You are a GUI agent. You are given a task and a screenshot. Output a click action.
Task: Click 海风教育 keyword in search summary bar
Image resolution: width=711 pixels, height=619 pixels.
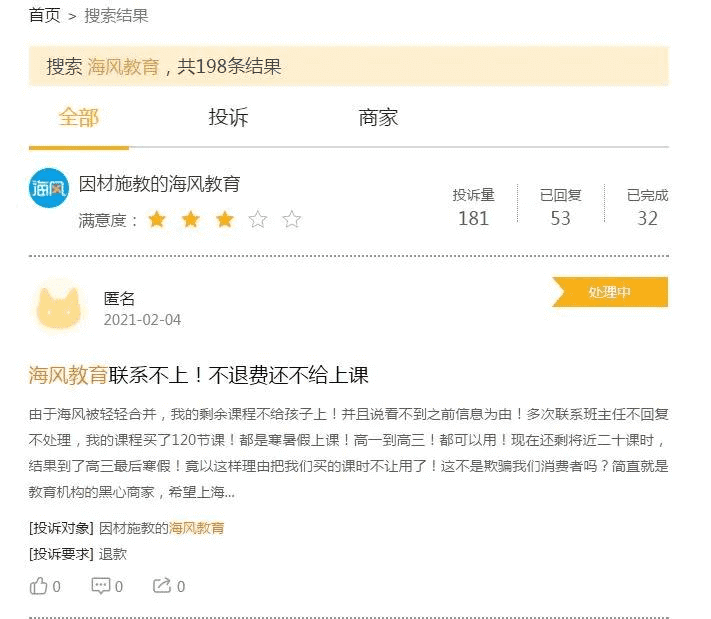pos(123,67)
